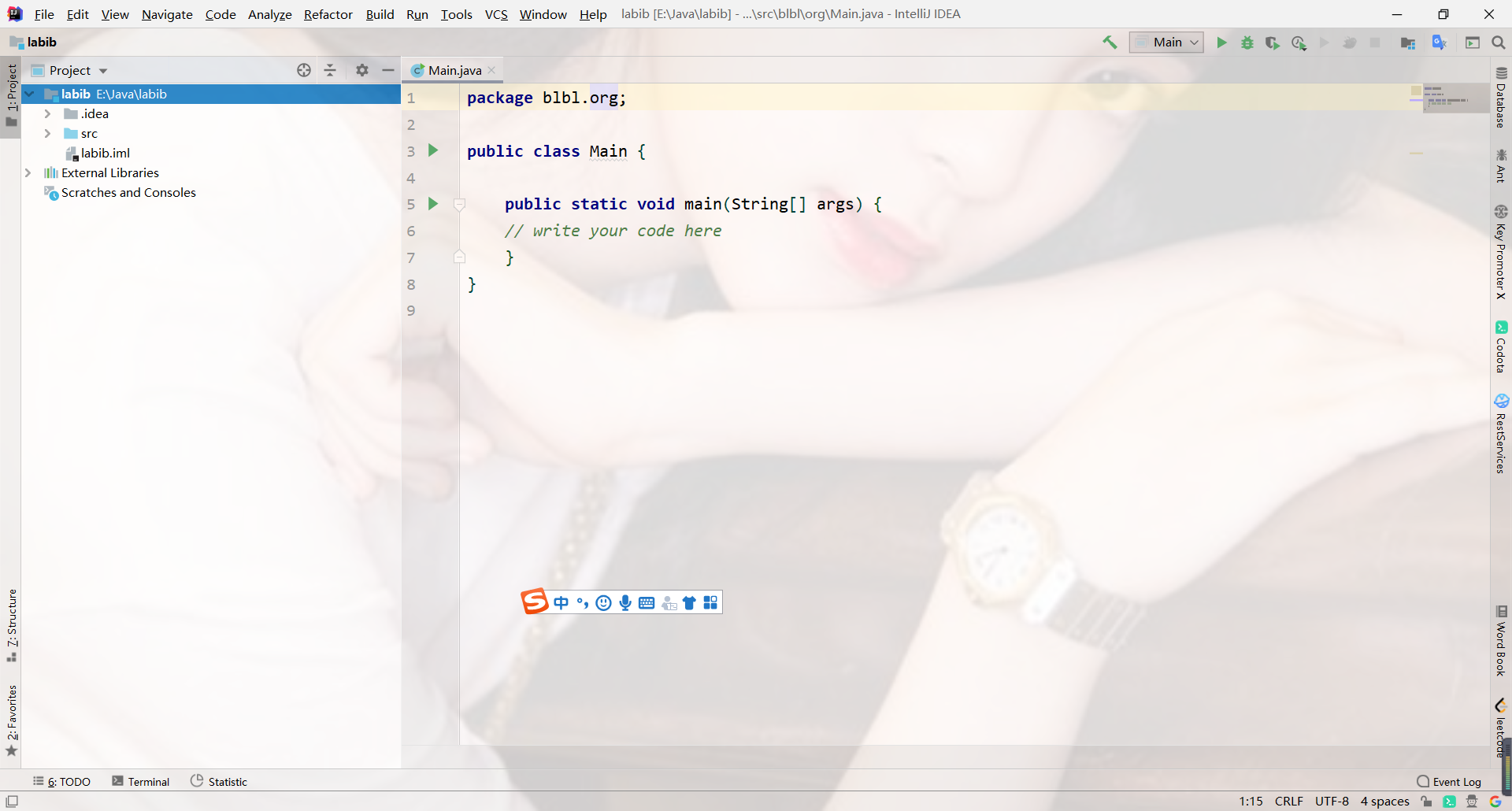This screenshot has width=1512, height=811.
Task: Open Profile run dropdown clock icon
Action: click(1299, 43)
